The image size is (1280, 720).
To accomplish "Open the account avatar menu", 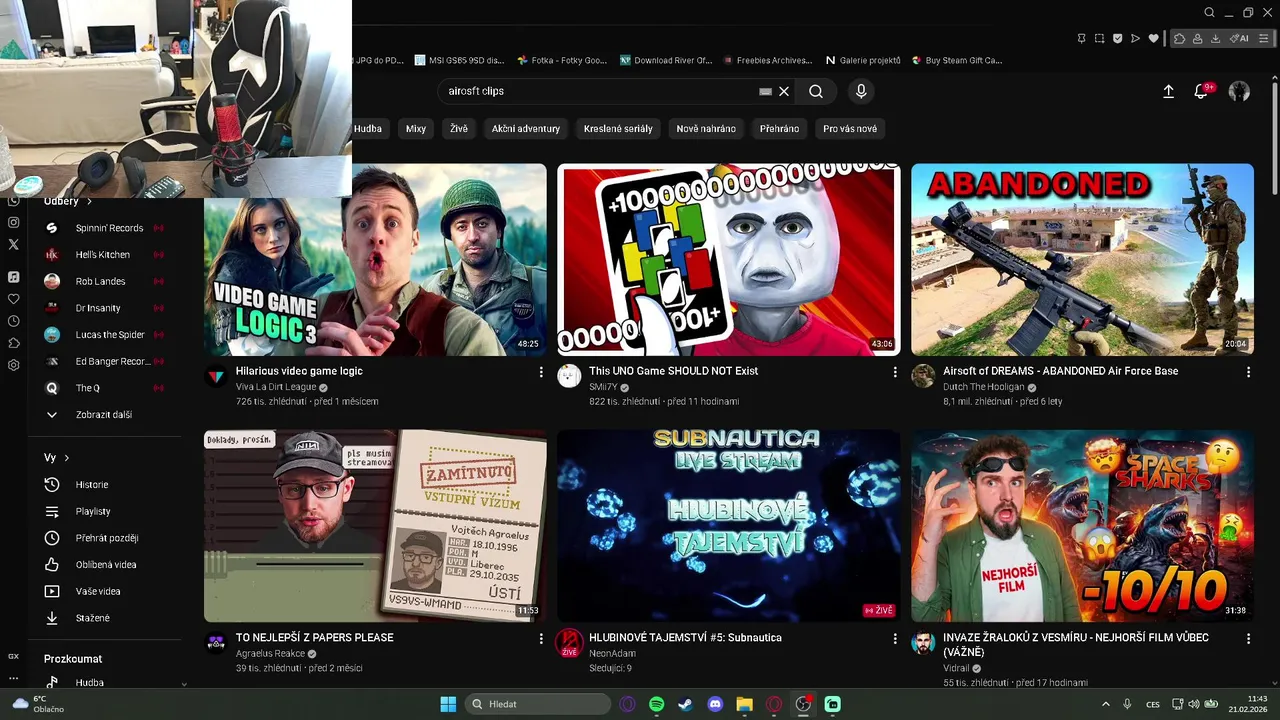I will coord(1239,91).
